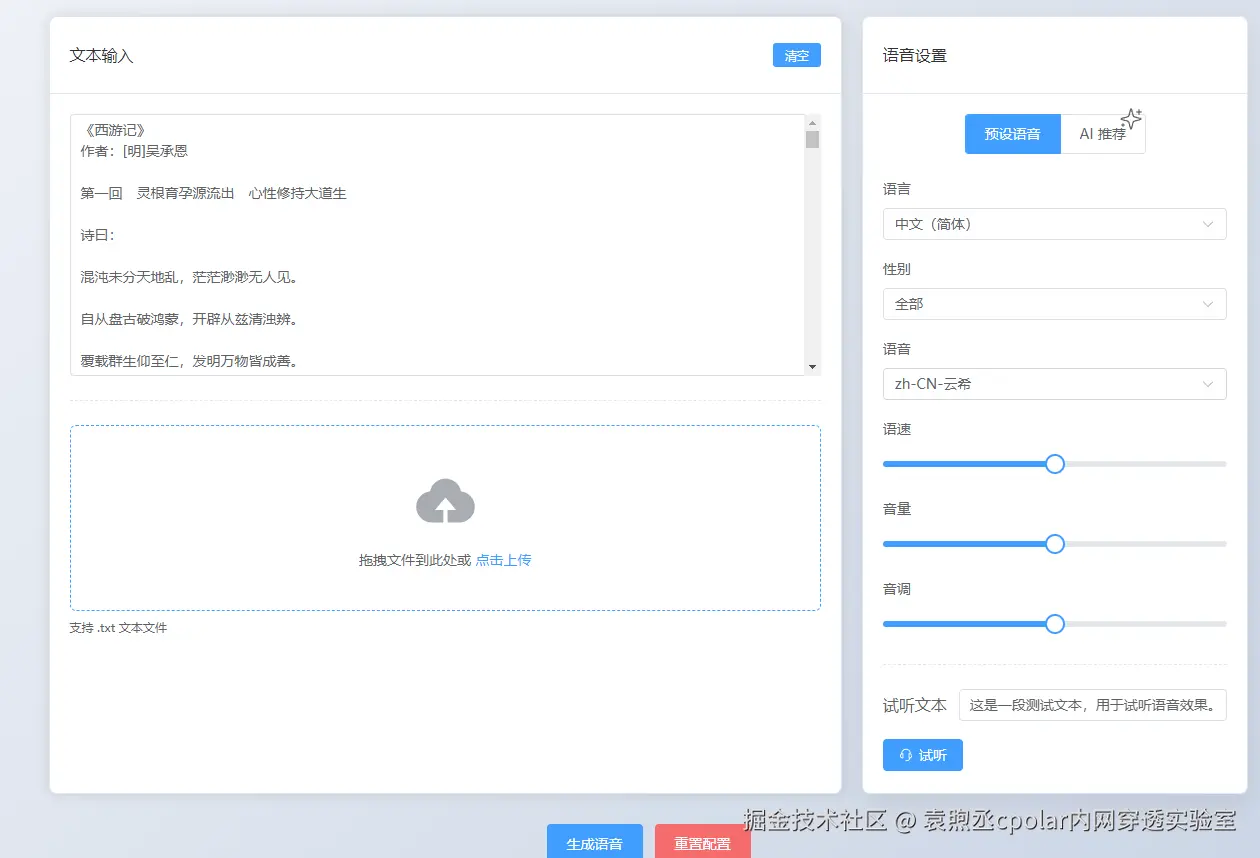Click the scrollbar down arrow in text area
Viewport: 1260px width, 858px height.
812,367
